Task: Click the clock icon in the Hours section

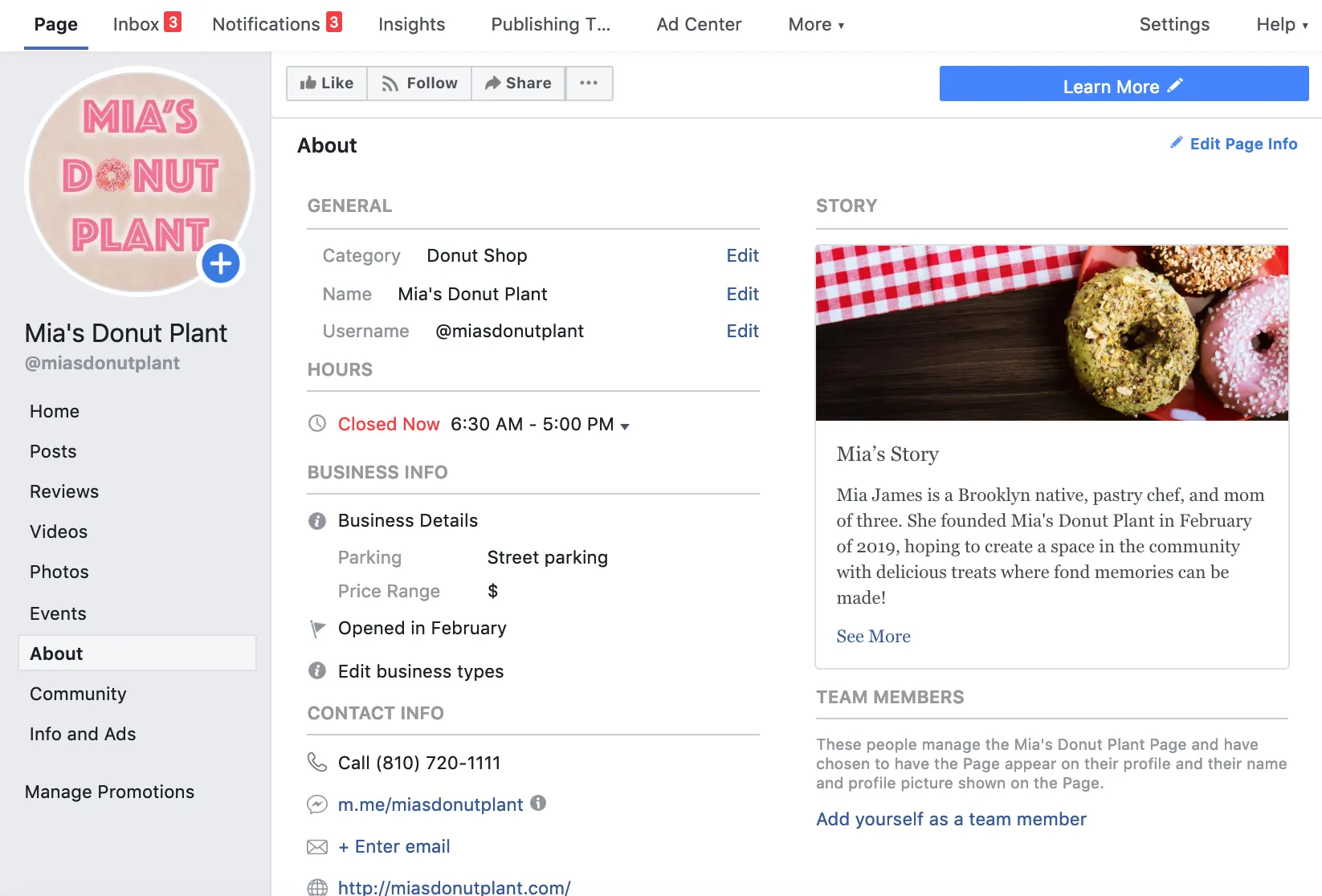Action: (x=317, y=423)
